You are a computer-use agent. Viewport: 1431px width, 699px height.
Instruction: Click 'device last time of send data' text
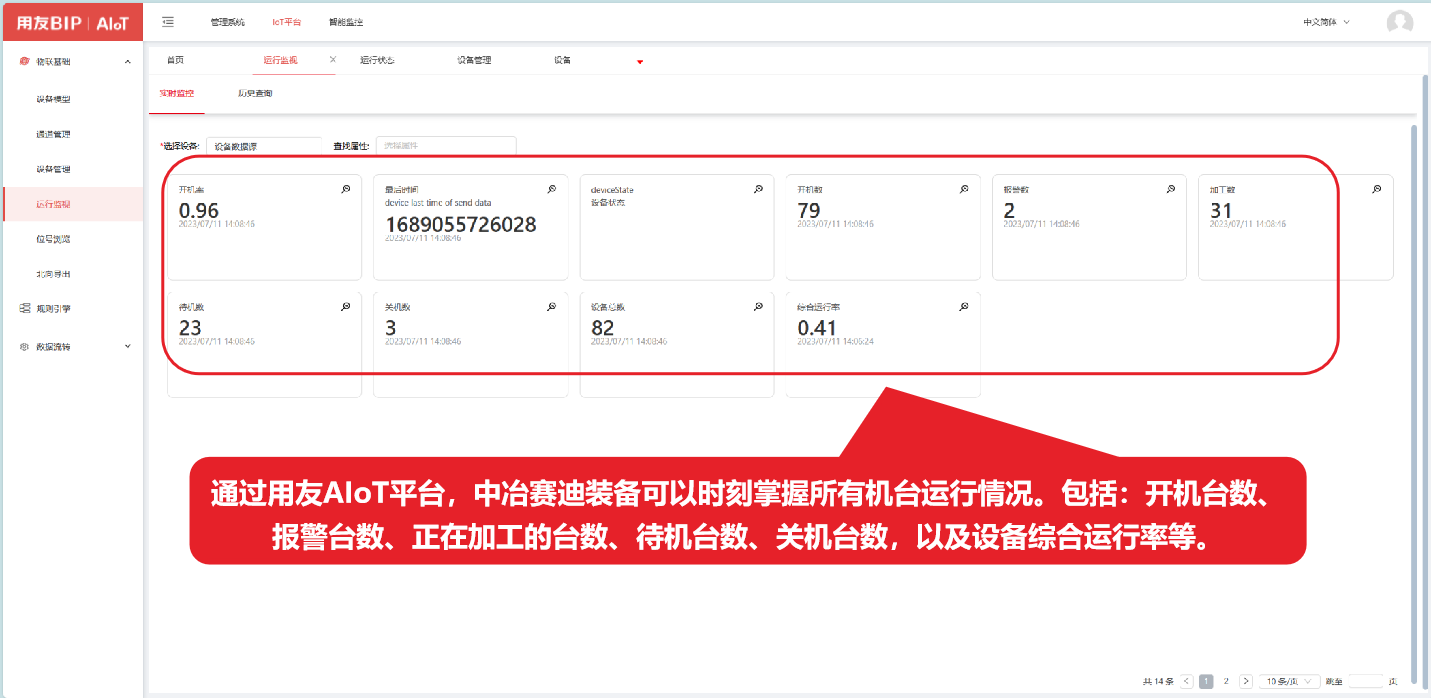coord(438,202)
